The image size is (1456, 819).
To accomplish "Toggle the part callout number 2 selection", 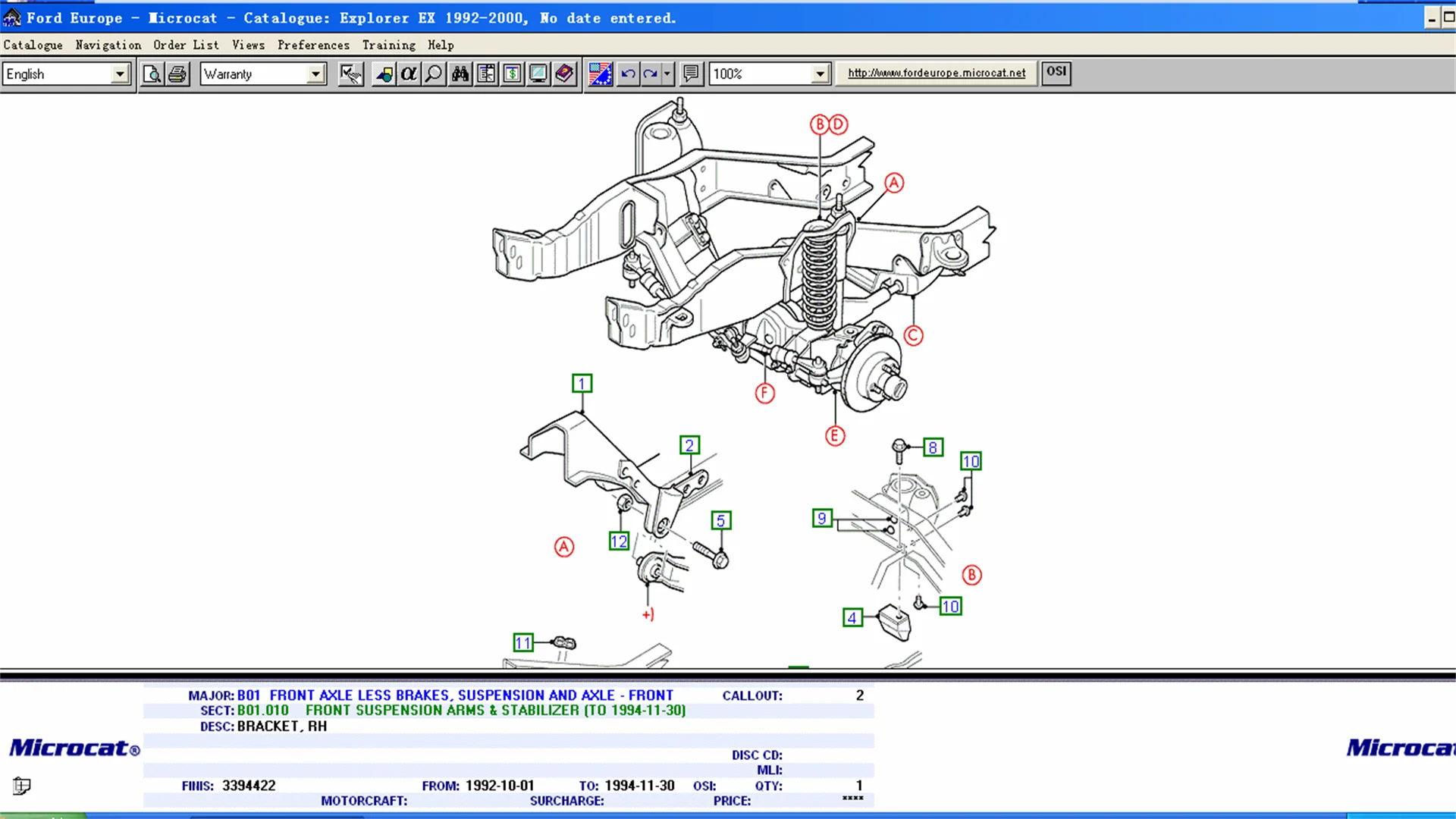I will (x=690, y=445).
